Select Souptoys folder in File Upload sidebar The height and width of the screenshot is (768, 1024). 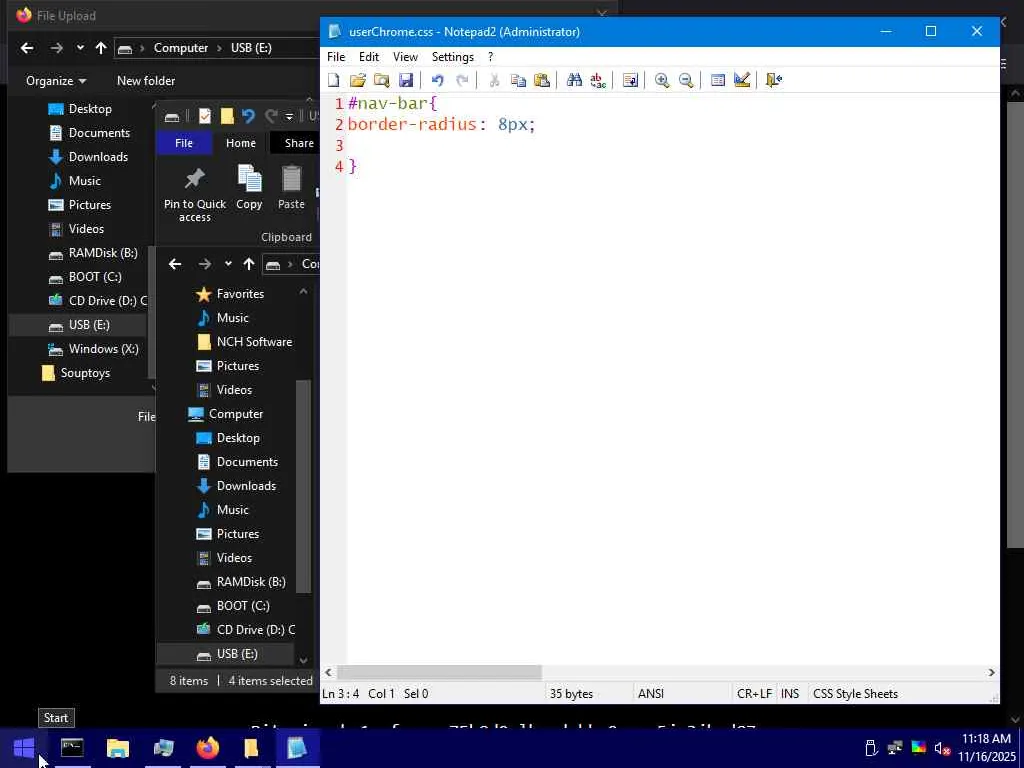76,373
